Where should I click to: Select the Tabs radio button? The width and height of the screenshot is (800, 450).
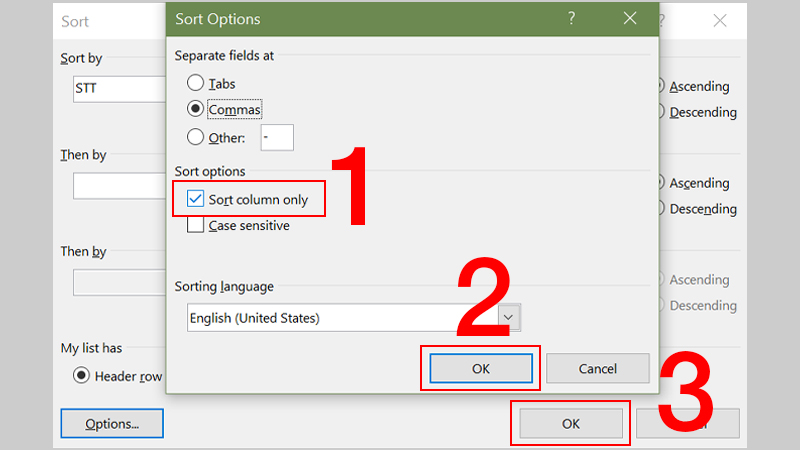click(195, 84)
